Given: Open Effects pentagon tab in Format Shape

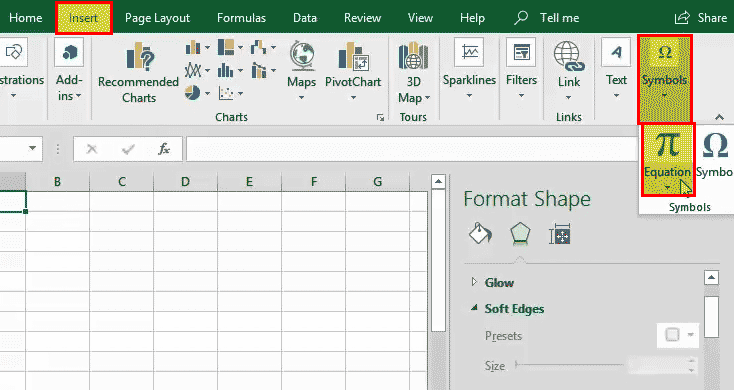Looking at the screenshot, I should (520, 234).
